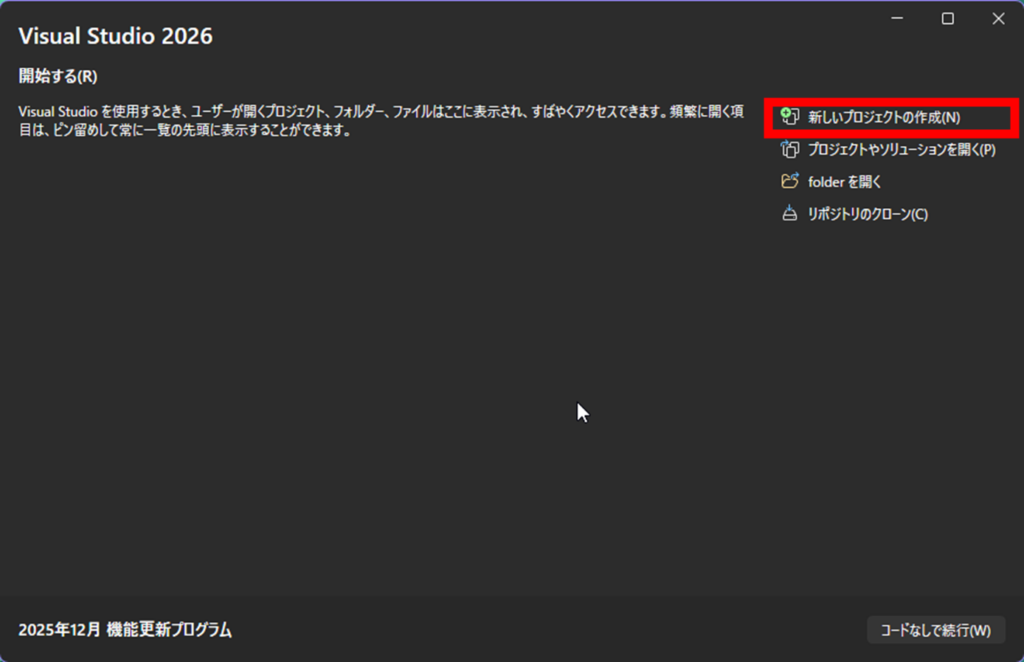Open プロジェクトやソリューションを開く(P)

(902, 149)
